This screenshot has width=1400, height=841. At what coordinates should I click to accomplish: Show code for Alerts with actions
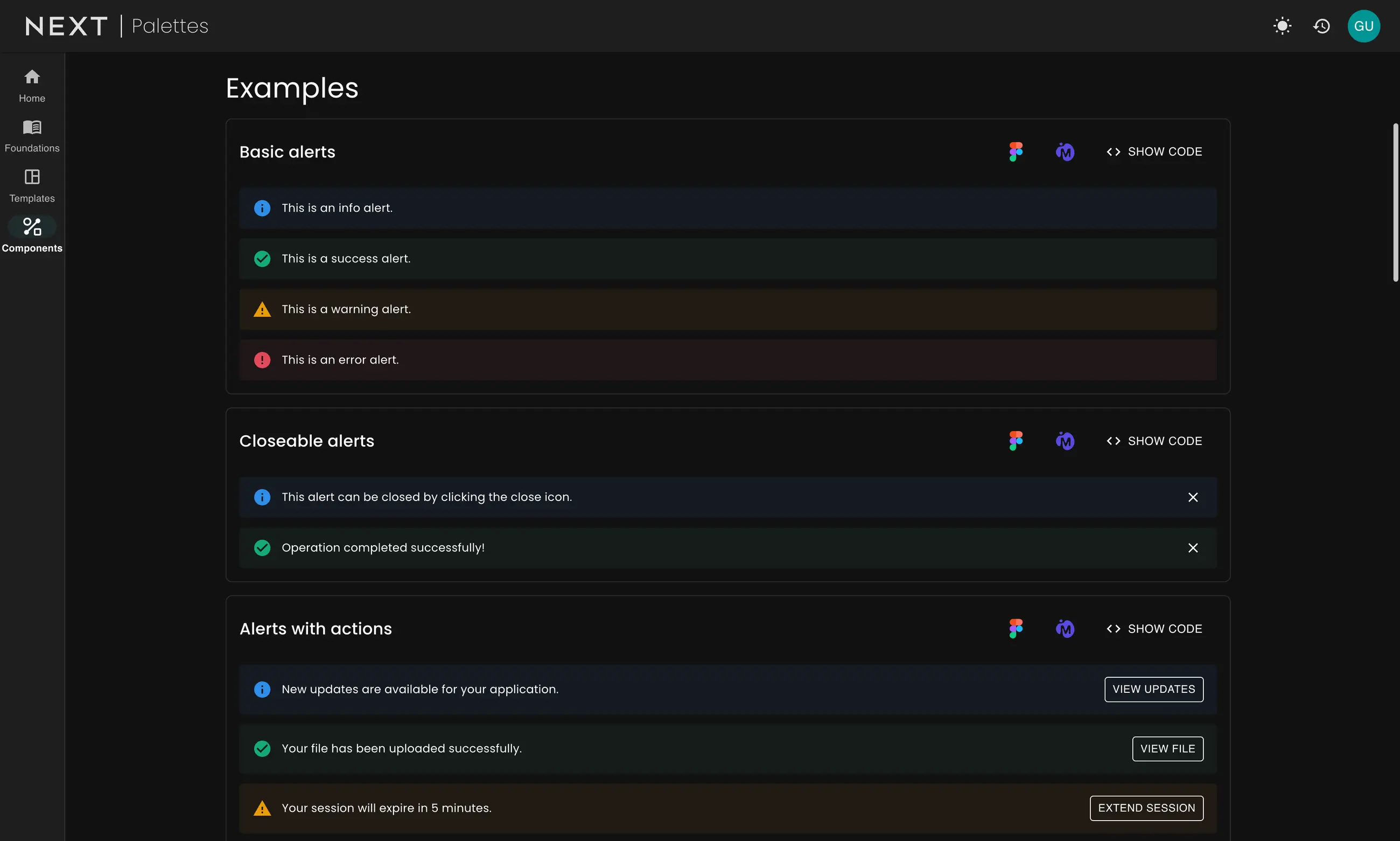point(1153,629)
